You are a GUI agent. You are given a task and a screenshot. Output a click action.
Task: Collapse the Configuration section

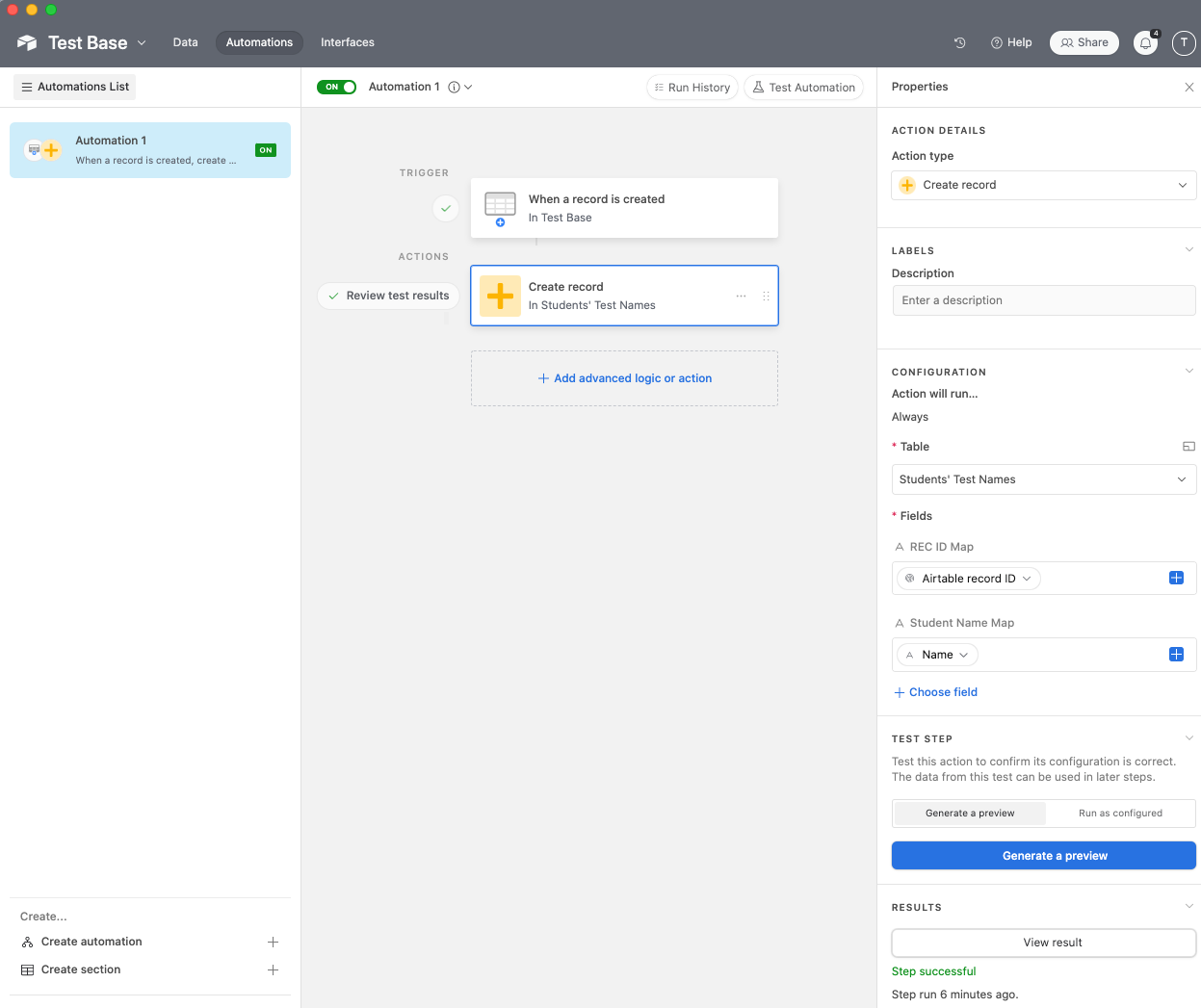click(1188, 371)
